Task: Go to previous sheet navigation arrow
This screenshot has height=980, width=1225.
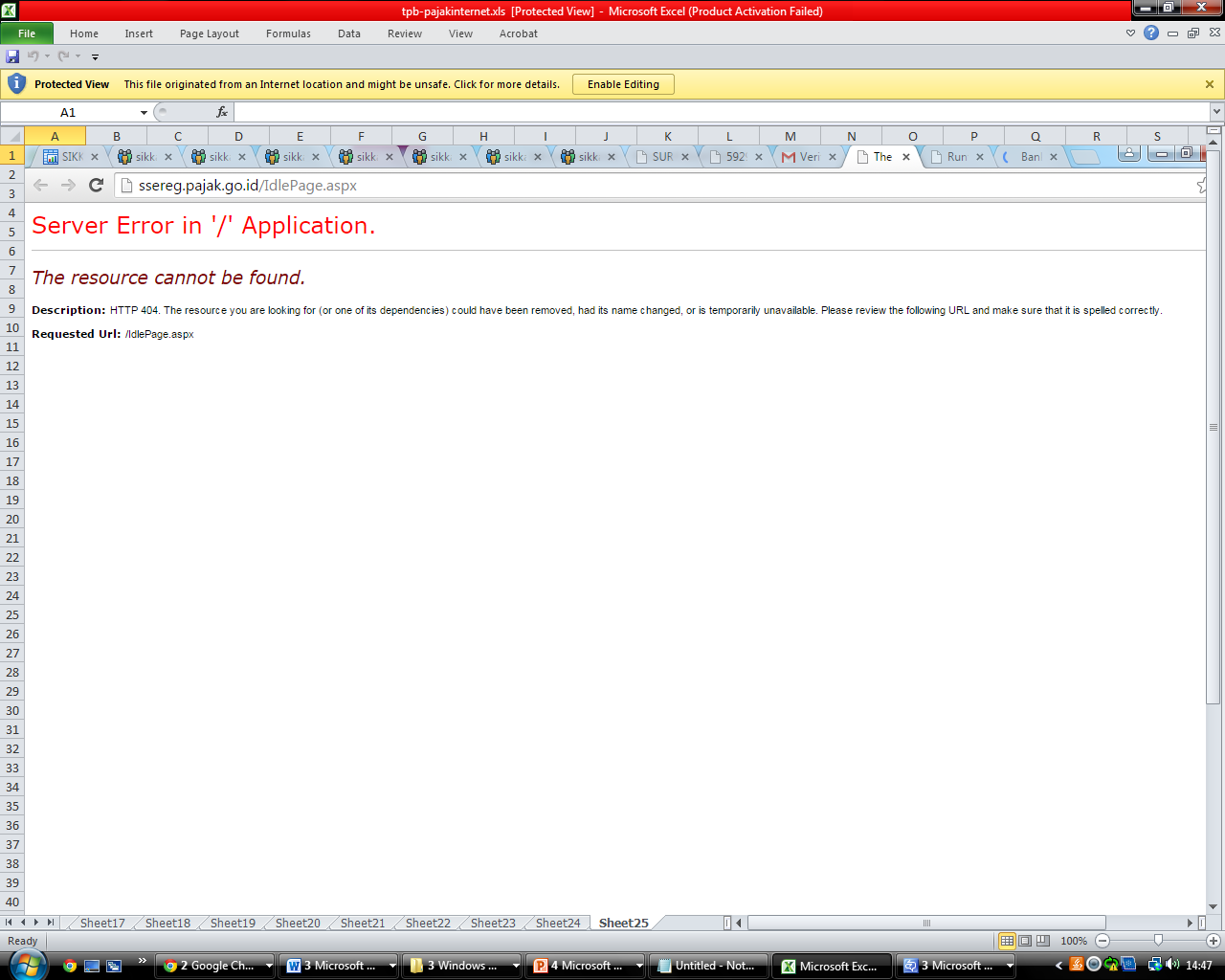Action: pos(23,923)
